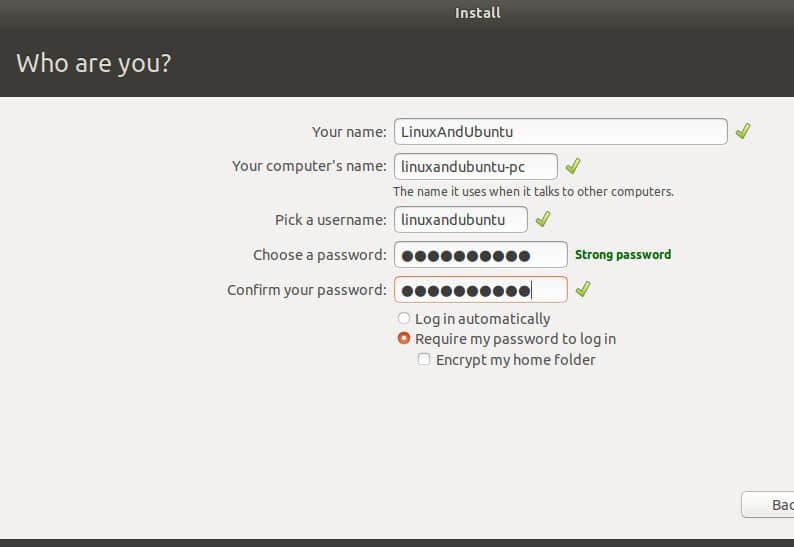
Task: Click the checkmark next to Confirm password field
Action: pyautogui.click(x=583, y=290)
